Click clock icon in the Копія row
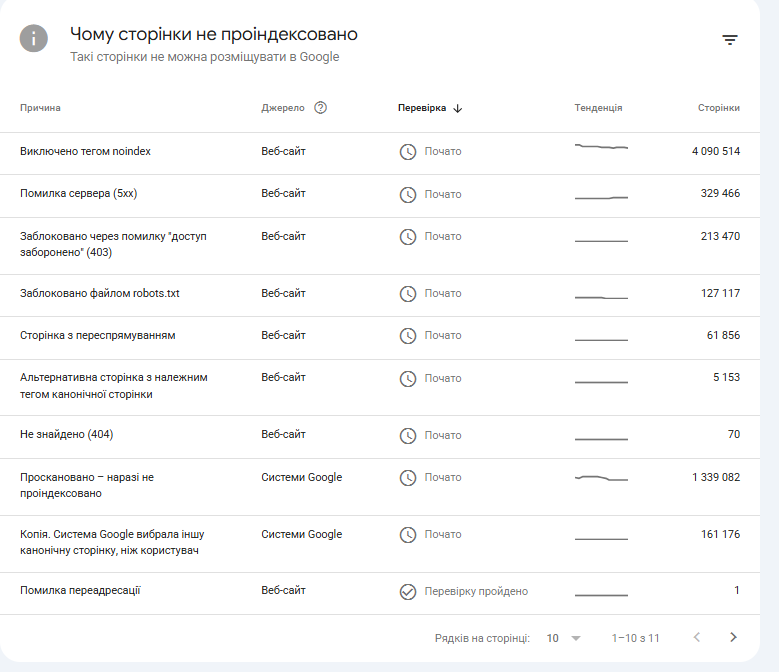This screenshot has width=779, height=672. [408, 534]
